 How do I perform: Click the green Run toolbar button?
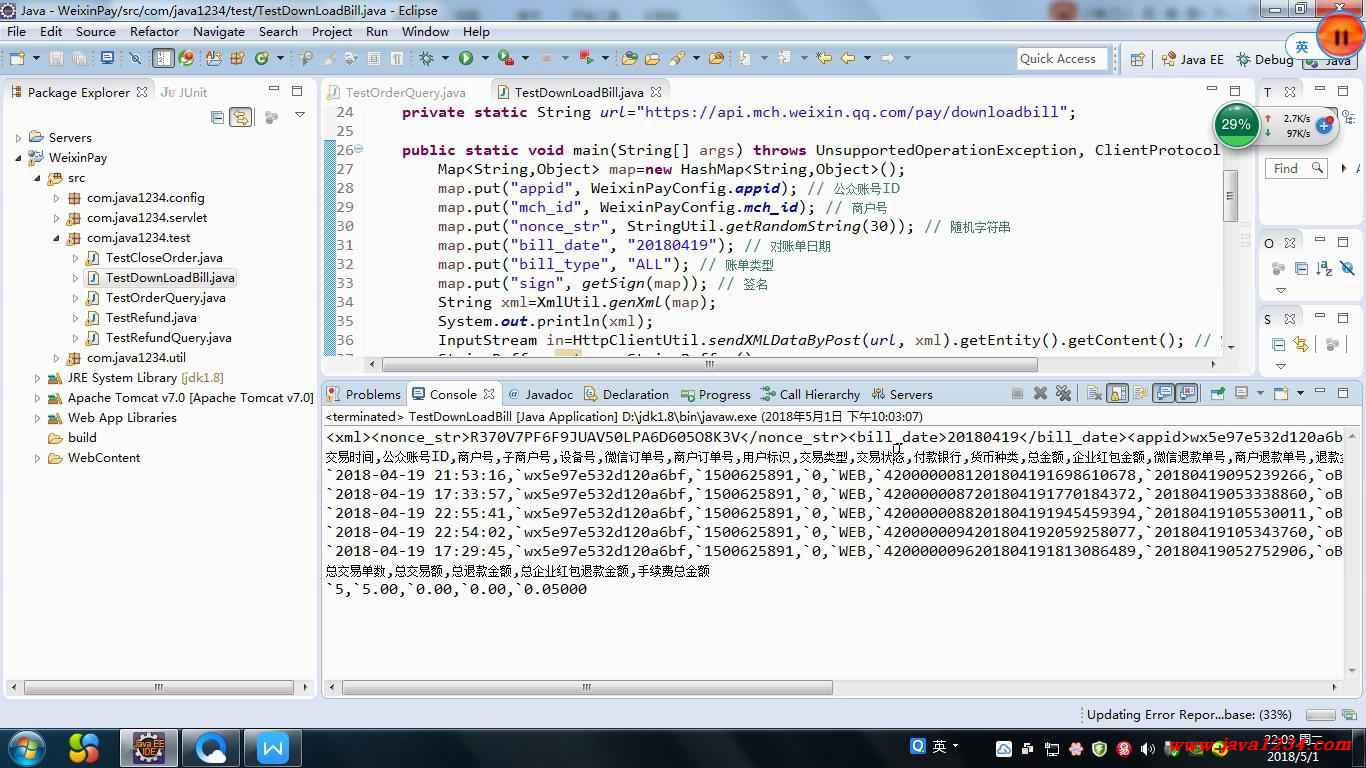[466, 58]
